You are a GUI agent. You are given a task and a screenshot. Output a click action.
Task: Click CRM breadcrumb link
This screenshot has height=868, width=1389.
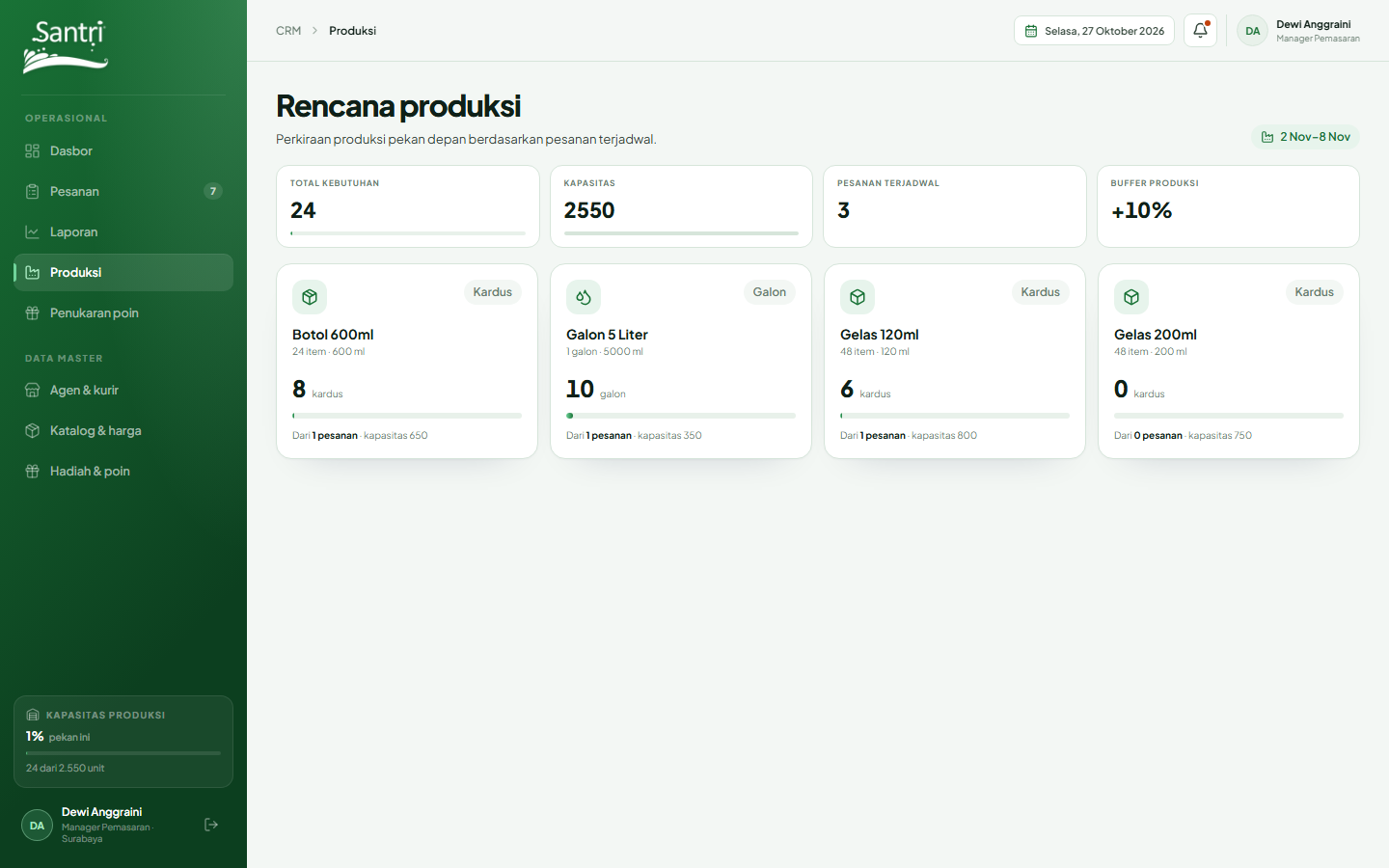pos(288,31)
